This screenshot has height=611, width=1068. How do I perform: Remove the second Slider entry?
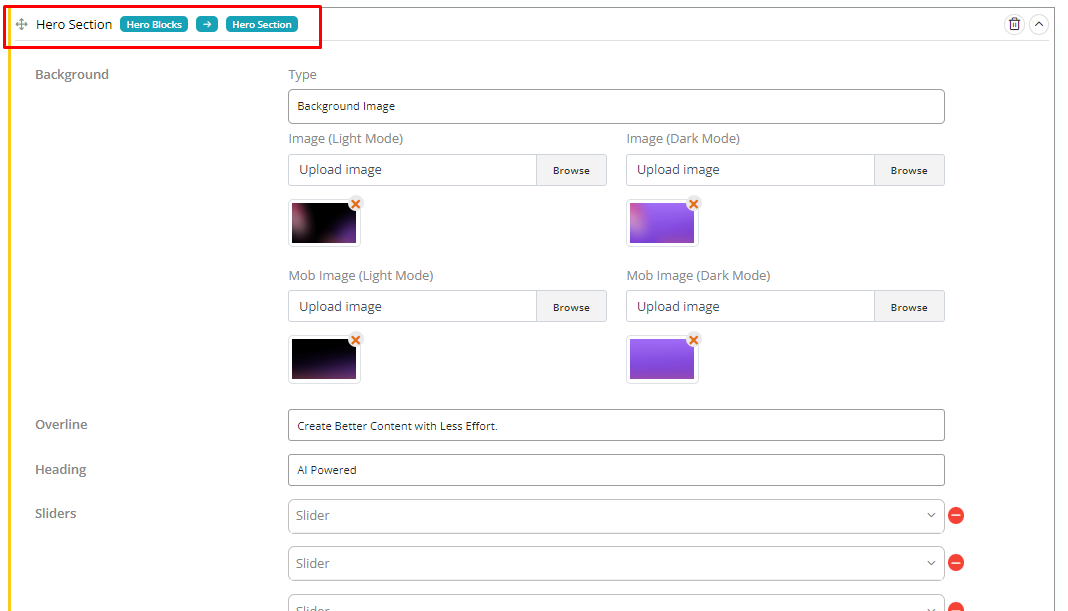pos(955,563)
